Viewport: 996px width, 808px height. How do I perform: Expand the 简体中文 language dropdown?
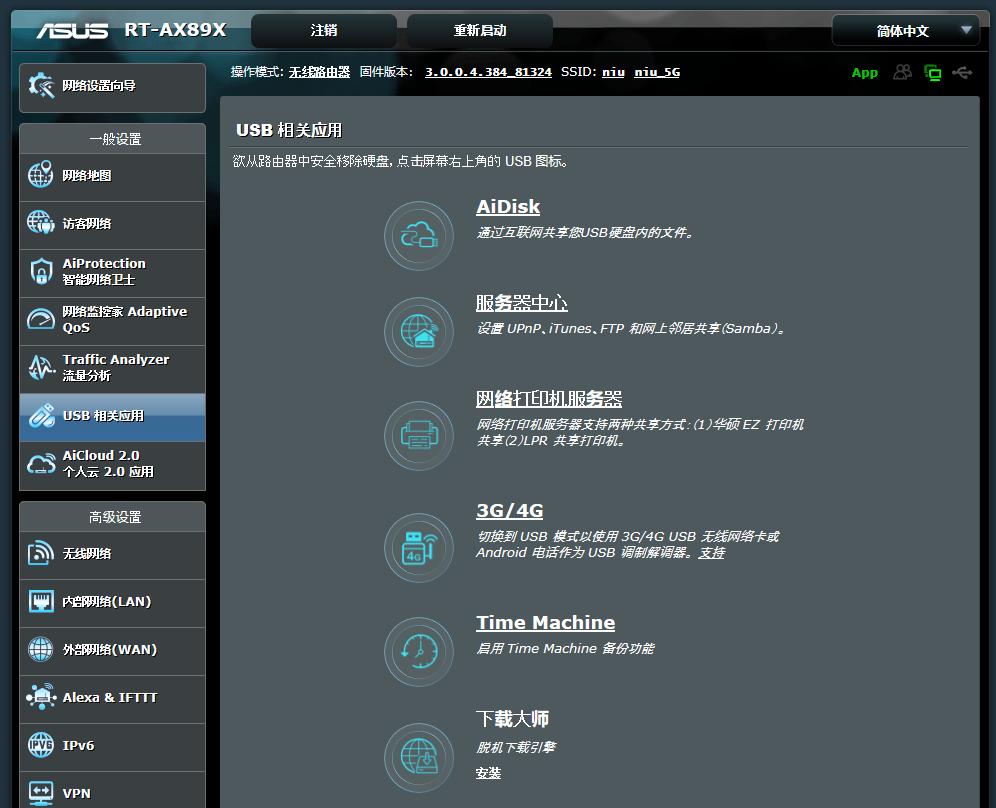click(903, 30)
